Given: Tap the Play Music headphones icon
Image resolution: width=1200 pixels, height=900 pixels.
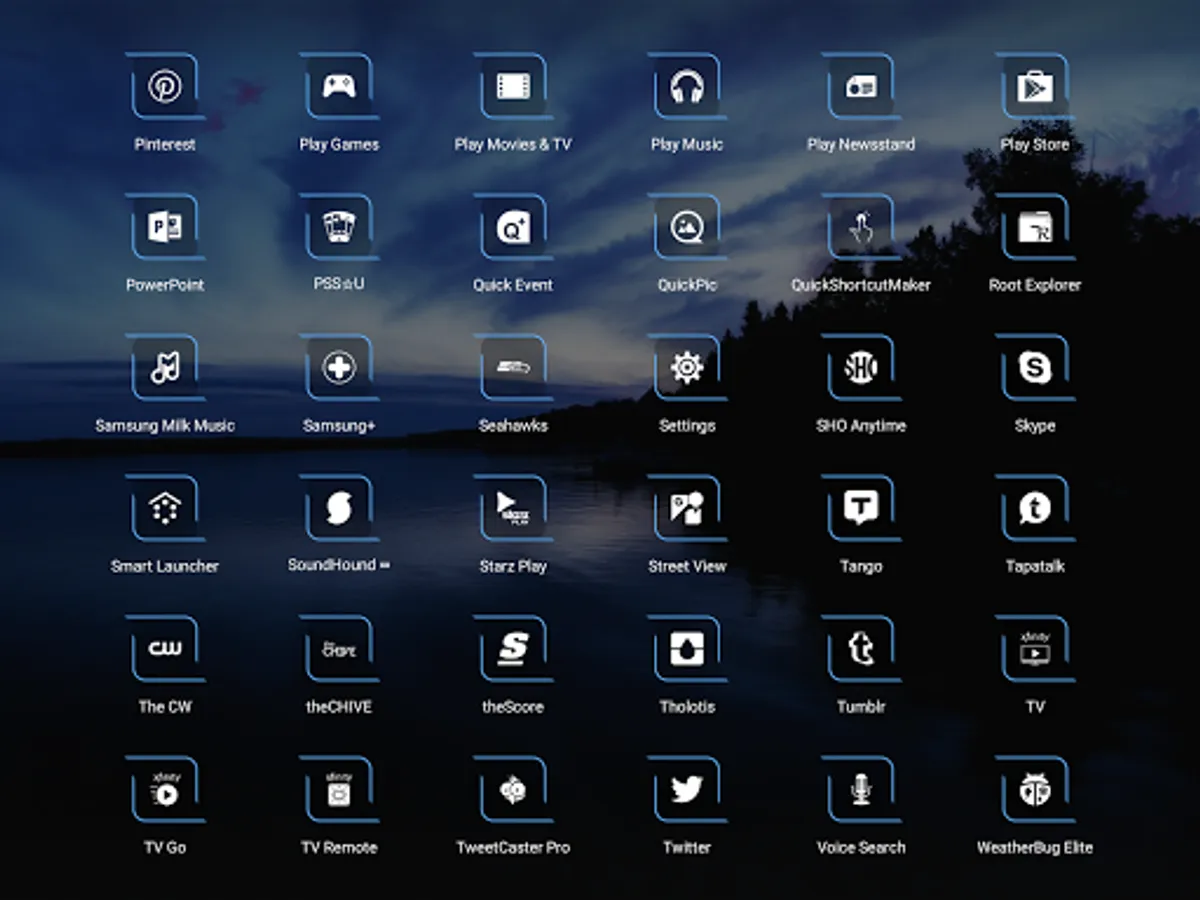Looking at the screenshot, I should pos(687,87).
